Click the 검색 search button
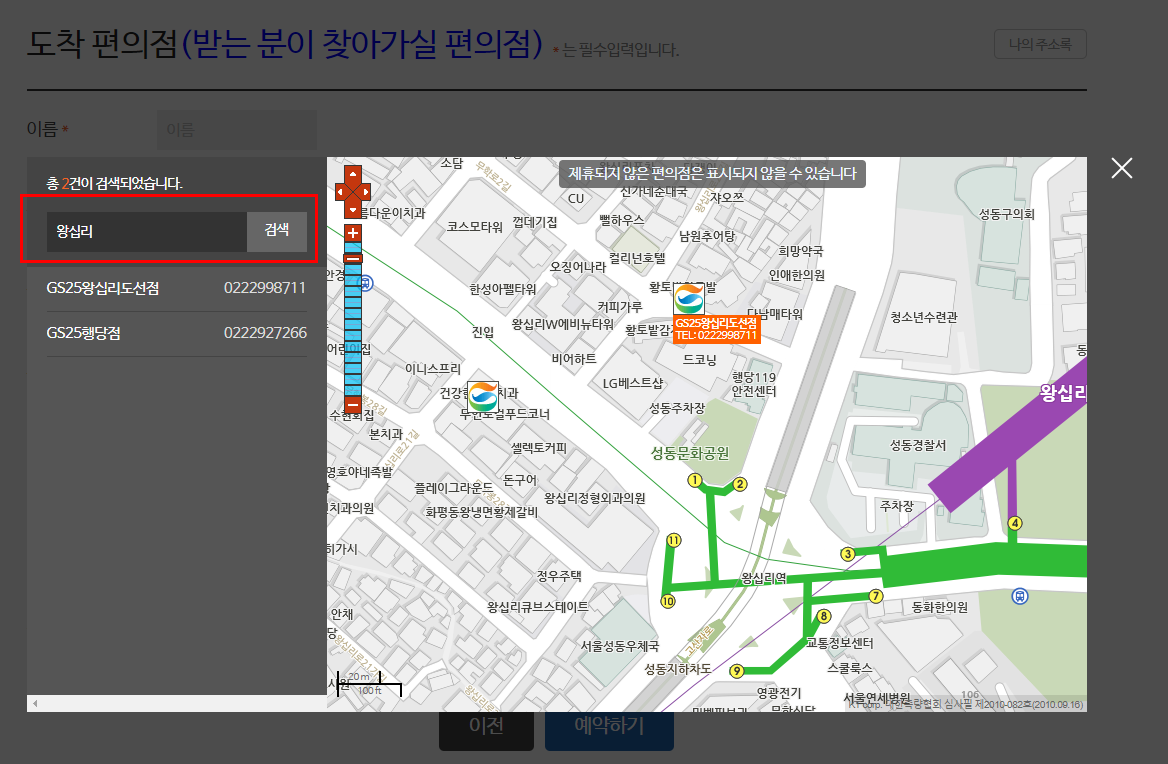Image resolution: width=1168 pixels, height=764 pixels. point(277,232)
